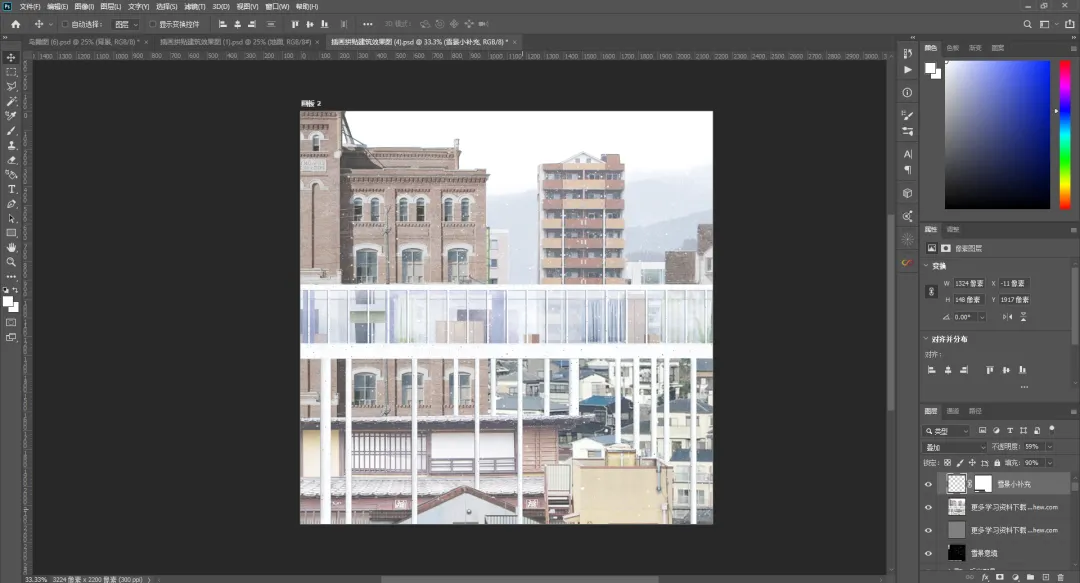The width and height of the screenshot is (1080, 583).
Task: Select the Brush tool
Action: [12, 130]
